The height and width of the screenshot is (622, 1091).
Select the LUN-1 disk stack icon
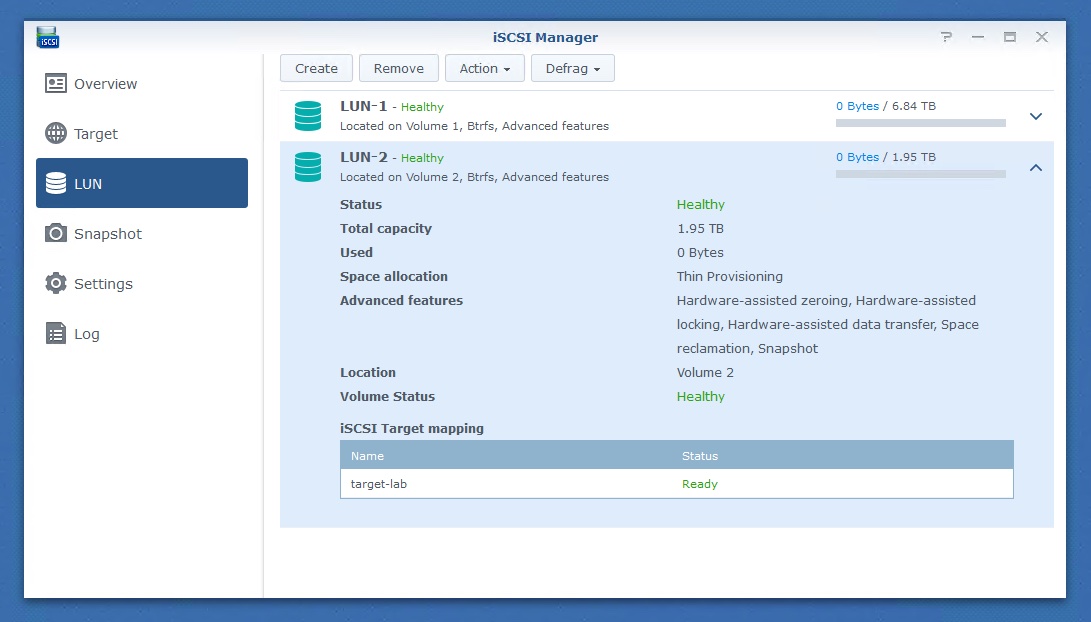[308, 116]
